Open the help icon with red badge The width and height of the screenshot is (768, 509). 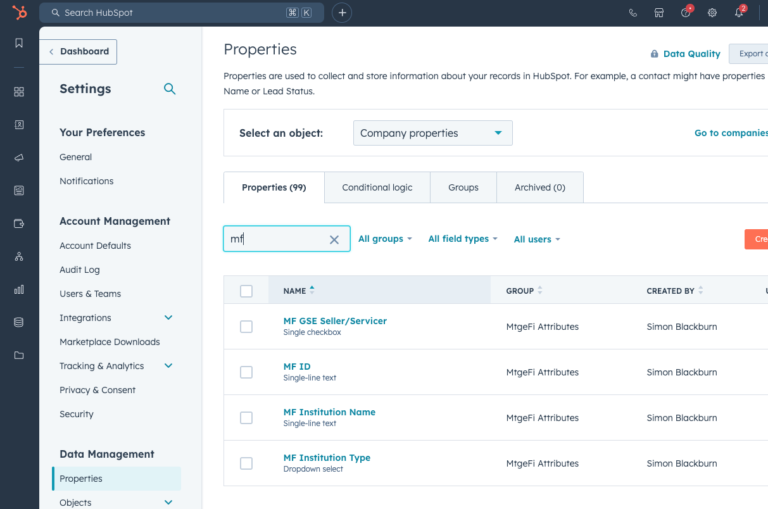pos(686,13)
